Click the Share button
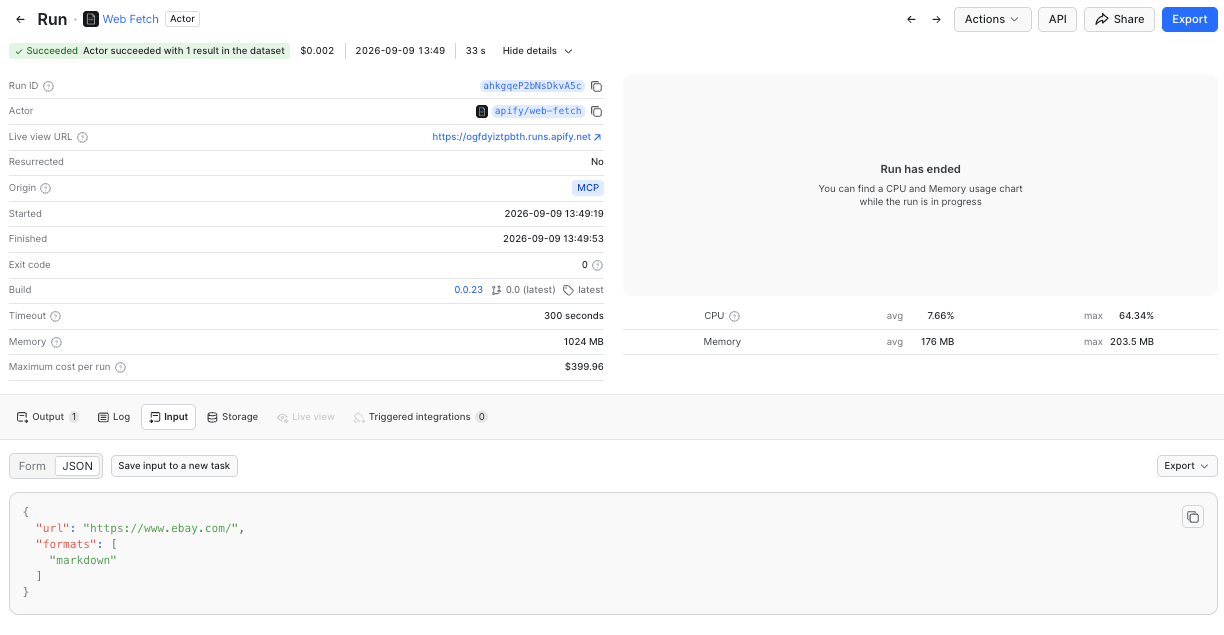1224x635 pixels. click(x=1119, y=19)
